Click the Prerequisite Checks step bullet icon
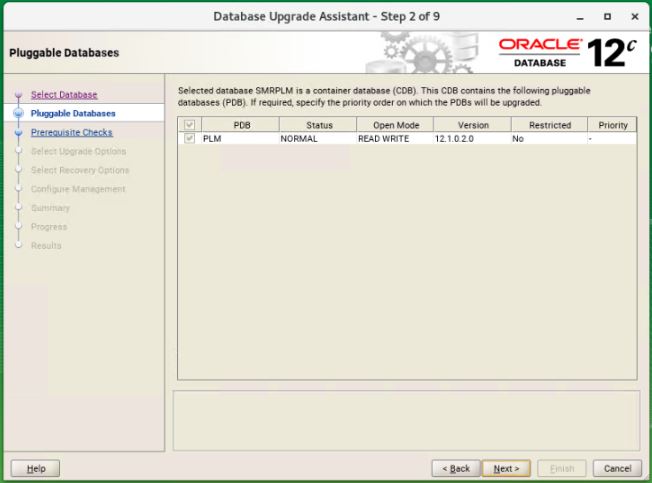The width and height of the screenshot is (652, 483). click(18, 133)
